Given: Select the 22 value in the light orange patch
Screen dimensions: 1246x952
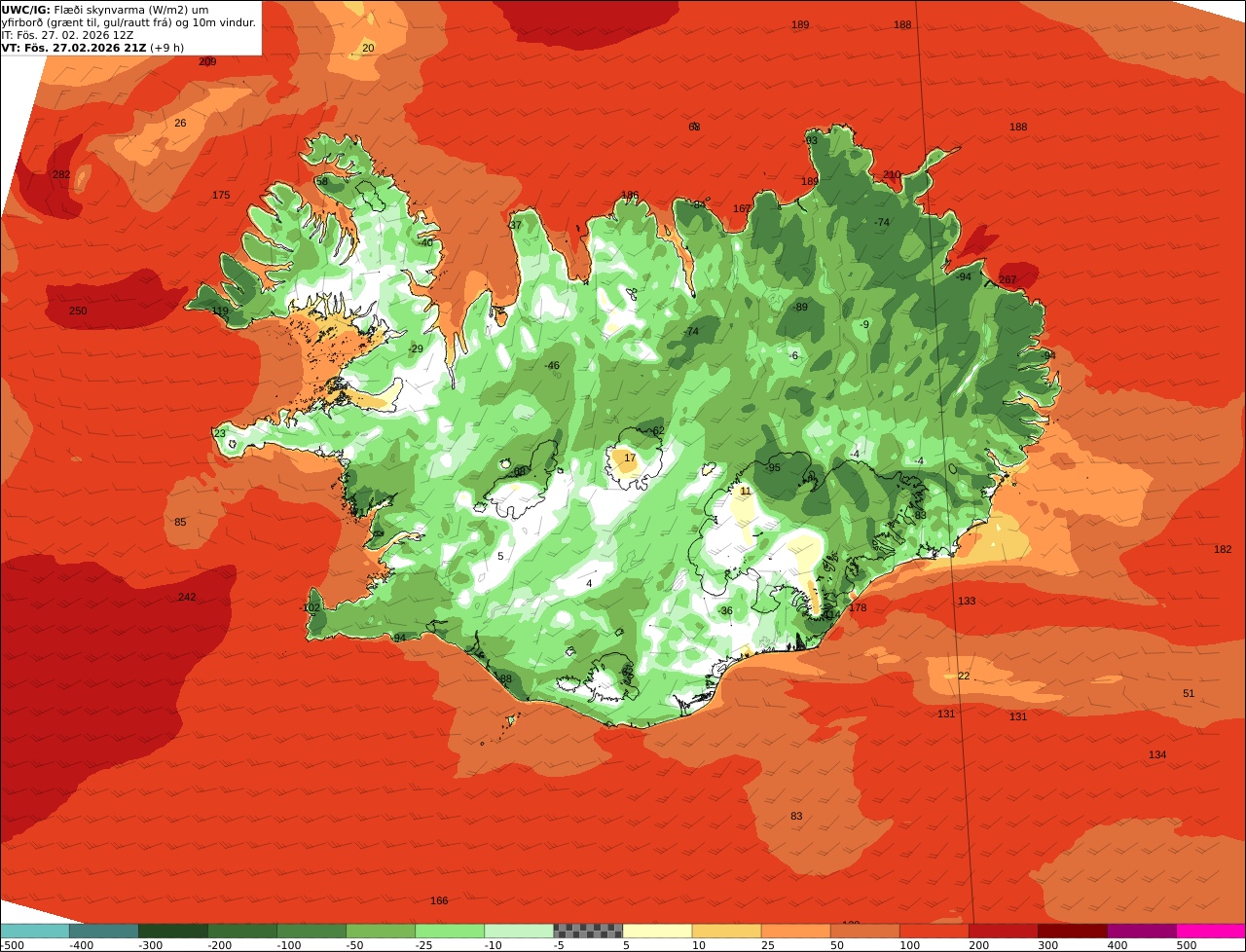Looking at the screenshot, I should [x=964, y=677].
